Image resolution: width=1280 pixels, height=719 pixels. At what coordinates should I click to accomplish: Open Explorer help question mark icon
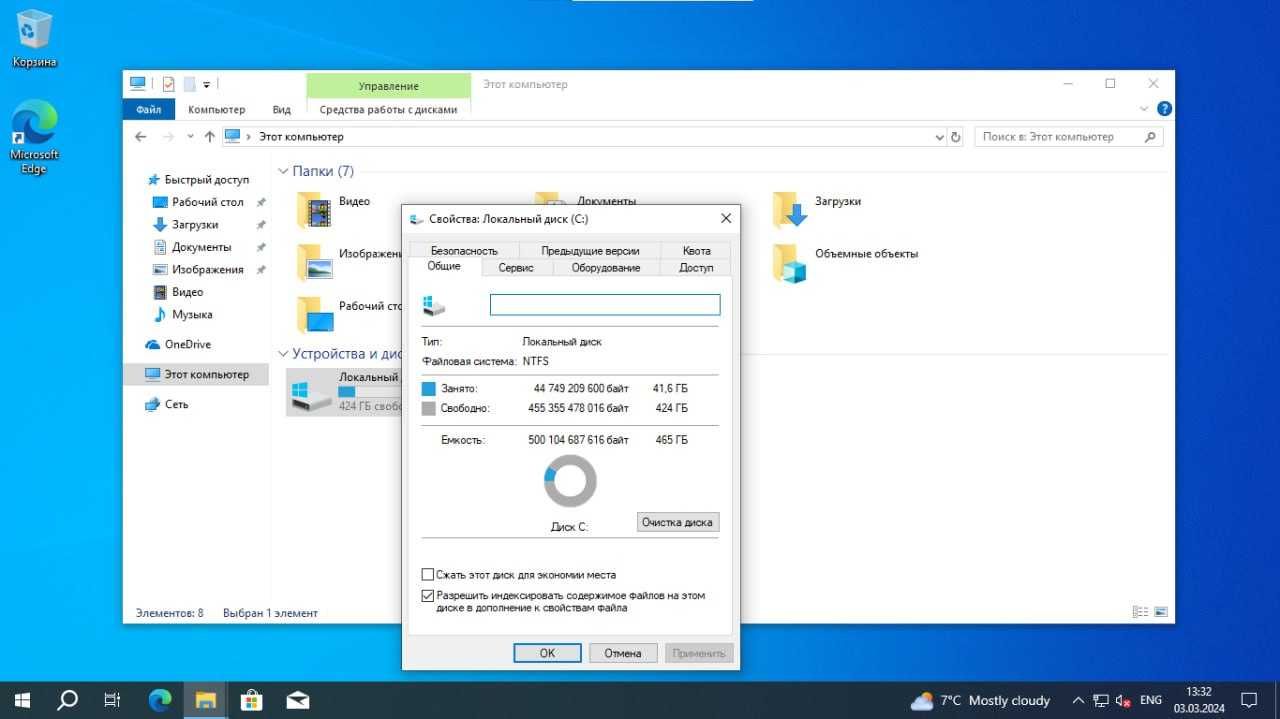pos(1164,109)
